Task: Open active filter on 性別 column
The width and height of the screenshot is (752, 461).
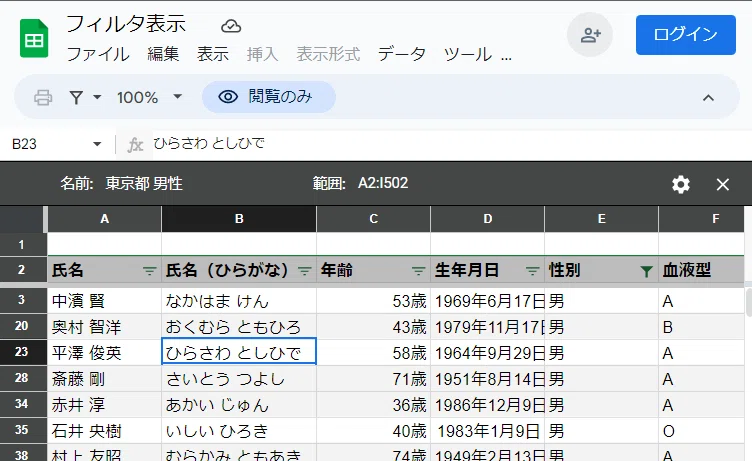Action: pos(646,272)
